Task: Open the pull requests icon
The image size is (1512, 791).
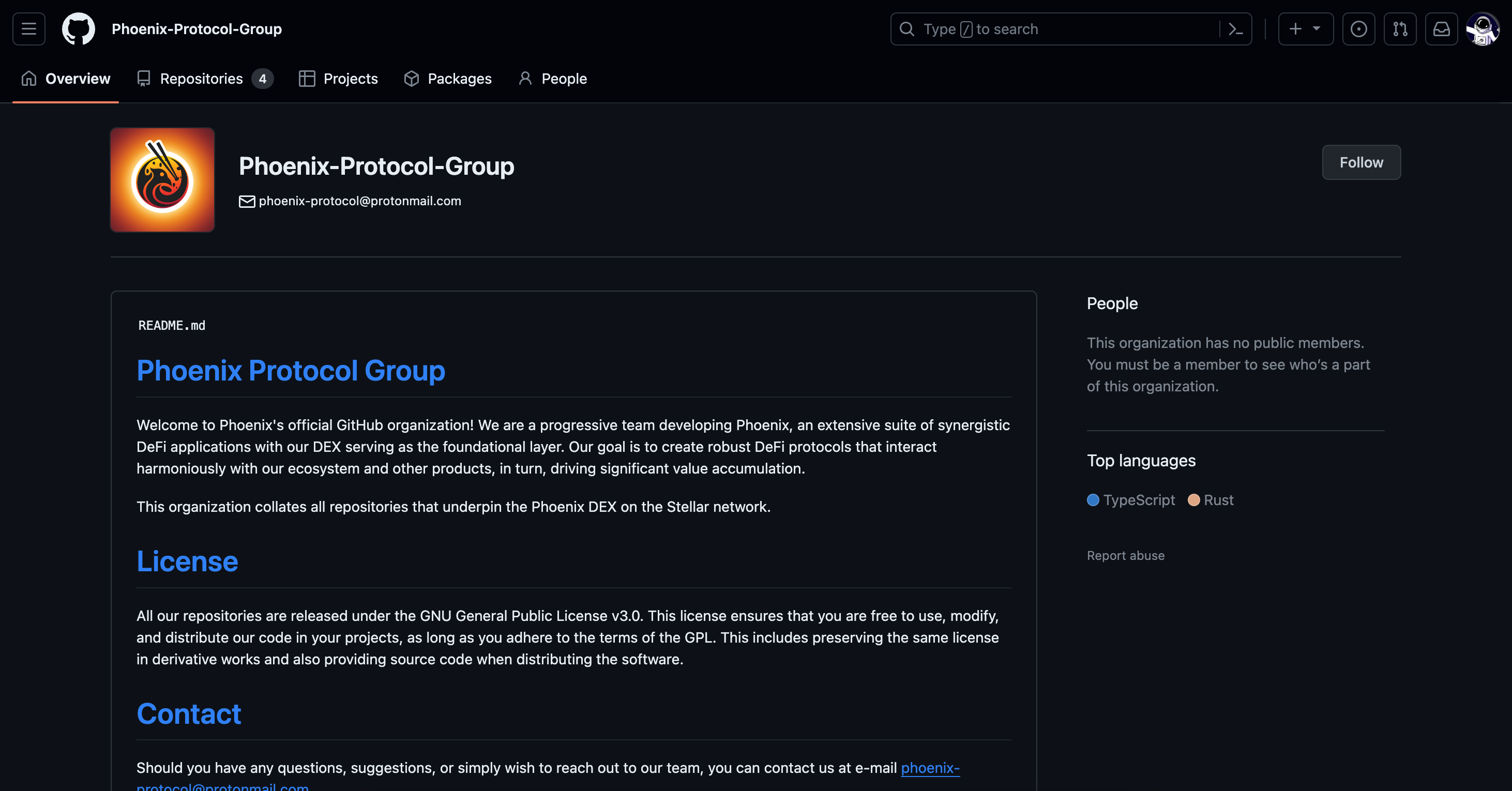Action: [x=1400, y=29]
